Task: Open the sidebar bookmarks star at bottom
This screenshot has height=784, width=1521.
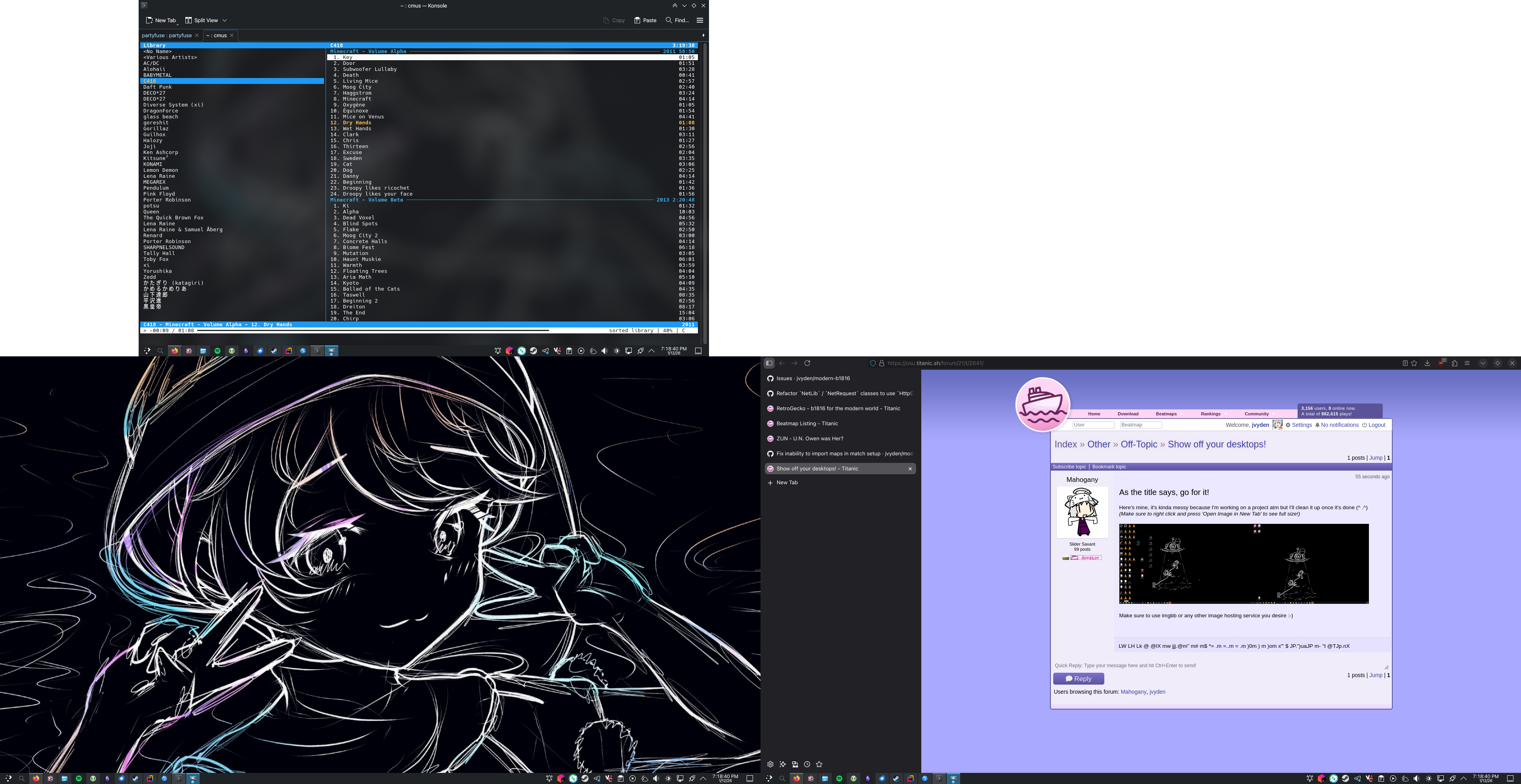Action: 819,764
